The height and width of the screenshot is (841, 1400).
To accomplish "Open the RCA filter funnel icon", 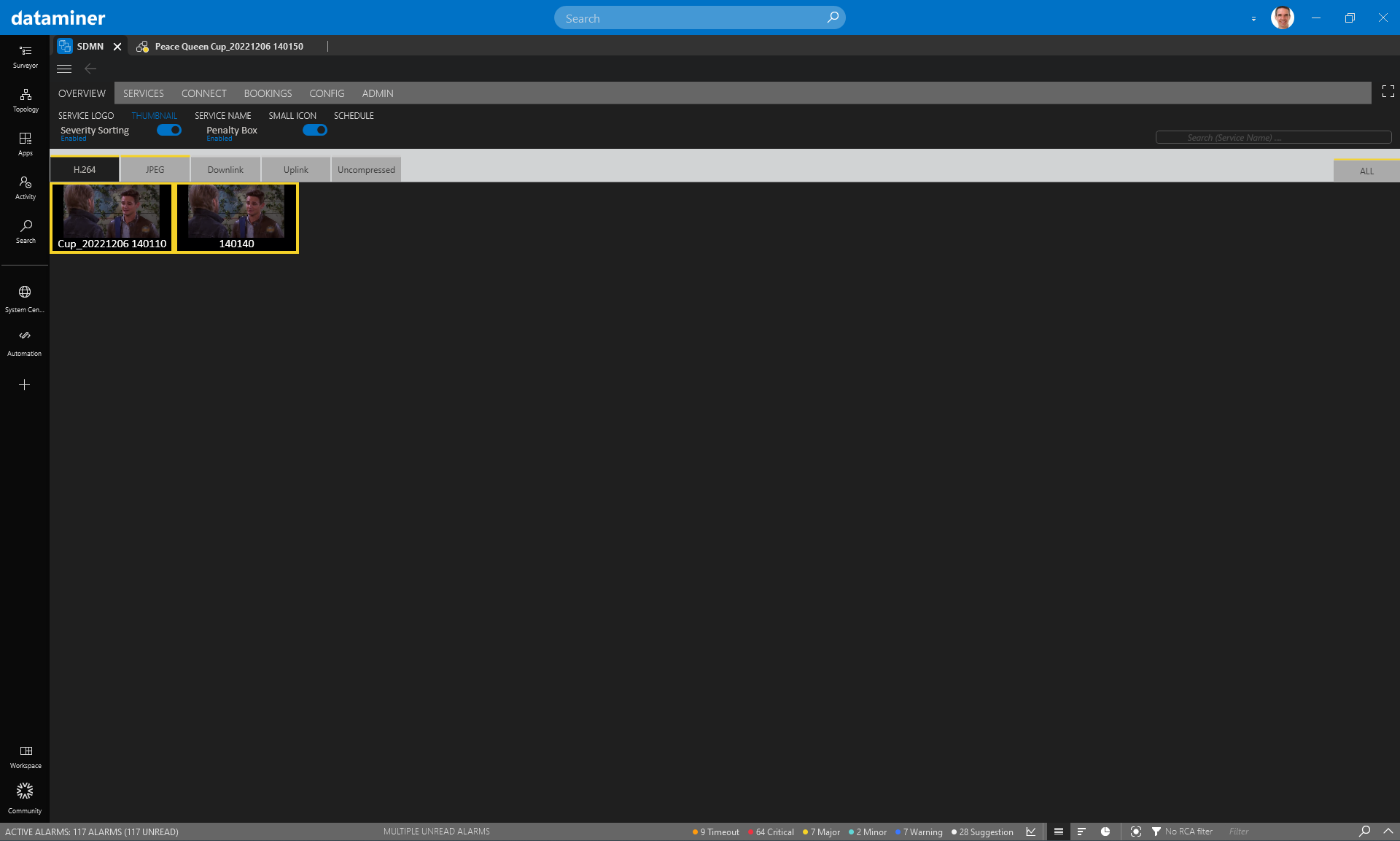I will [x=1156, y=832].
